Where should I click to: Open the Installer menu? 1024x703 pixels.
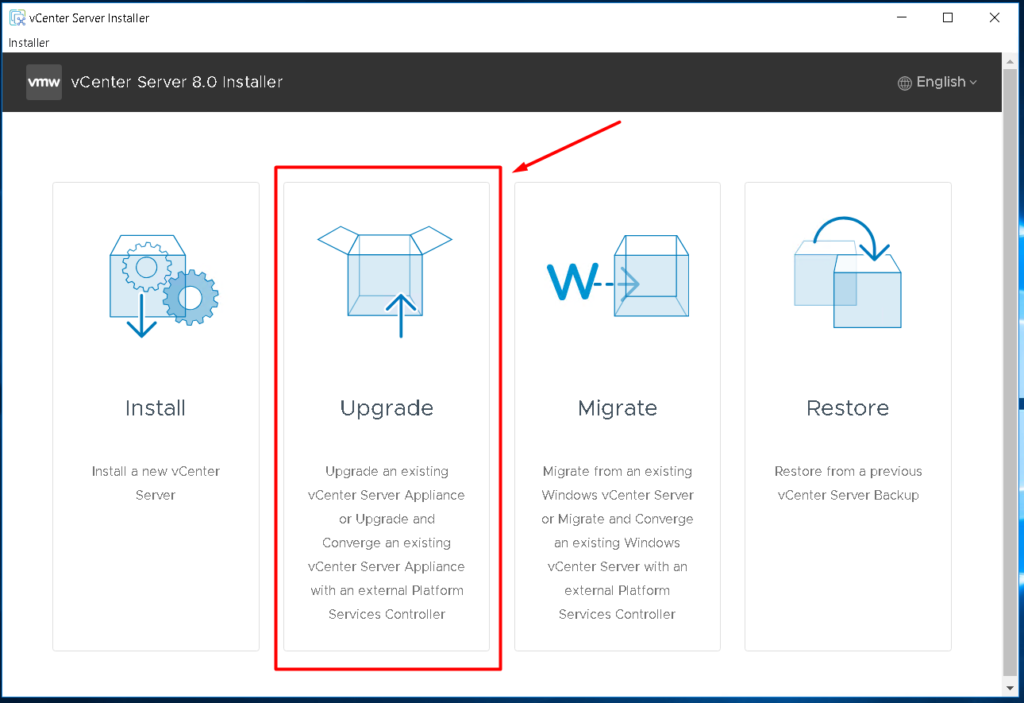(x=28, y=42)
